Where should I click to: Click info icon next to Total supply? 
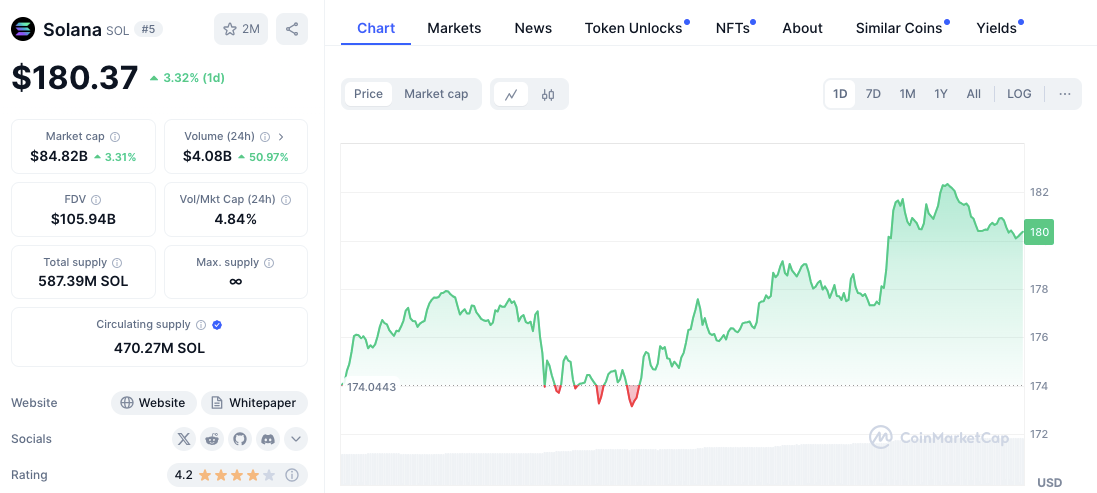click(x=117, y=263)
